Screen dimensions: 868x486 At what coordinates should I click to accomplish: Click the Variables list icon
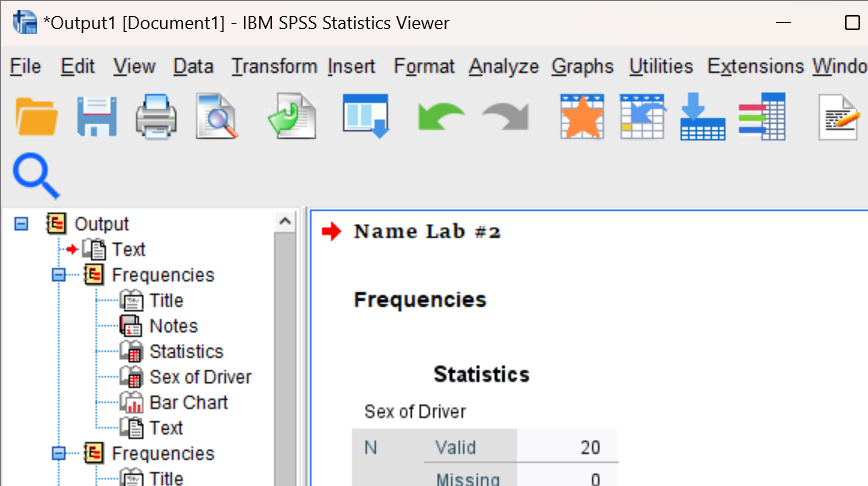pyautogui.click(x=762, y=117)
